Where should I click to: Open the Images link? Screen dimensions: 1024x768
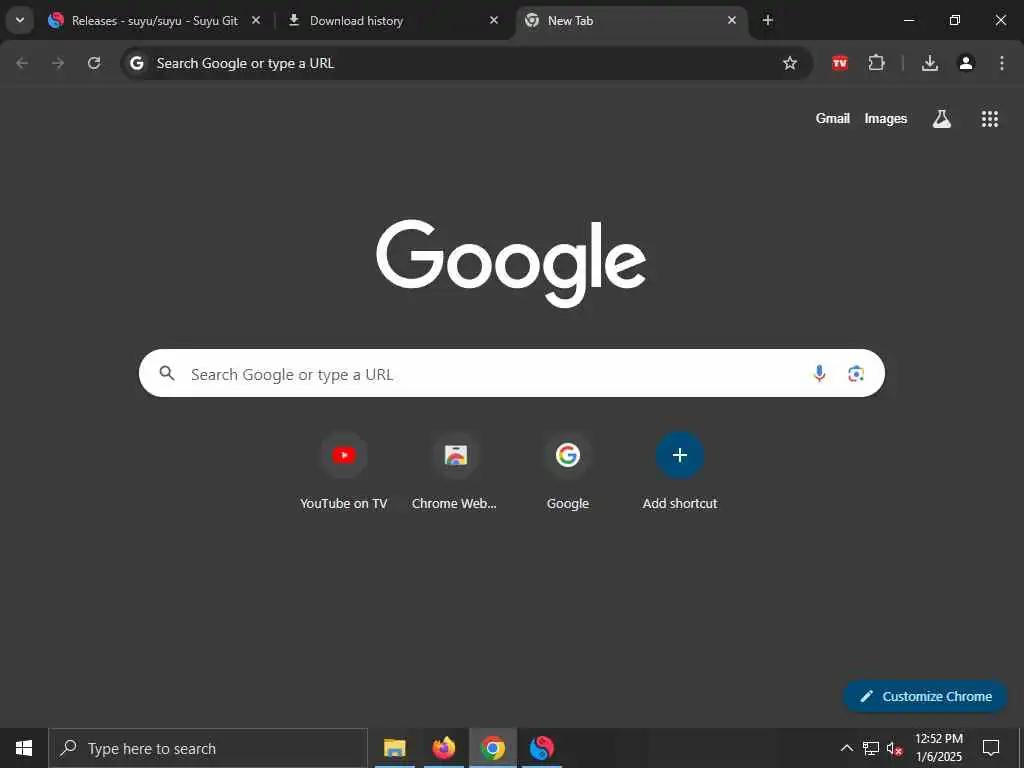(x=886, y=118)
